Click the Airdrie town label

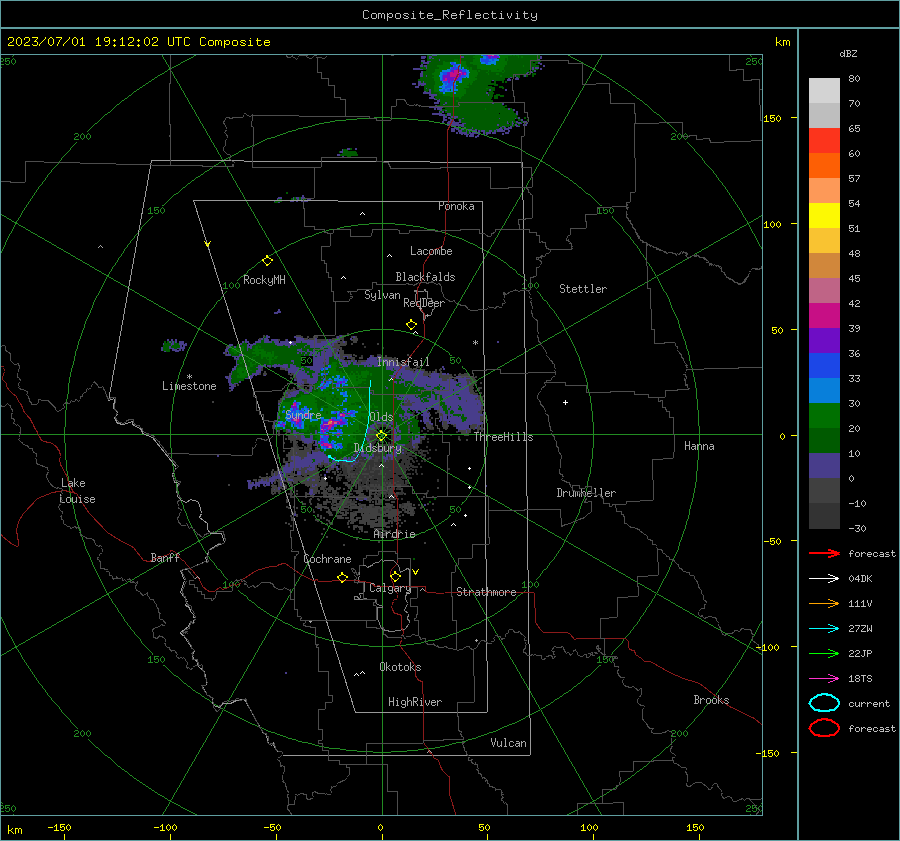(x=394, y=534)
